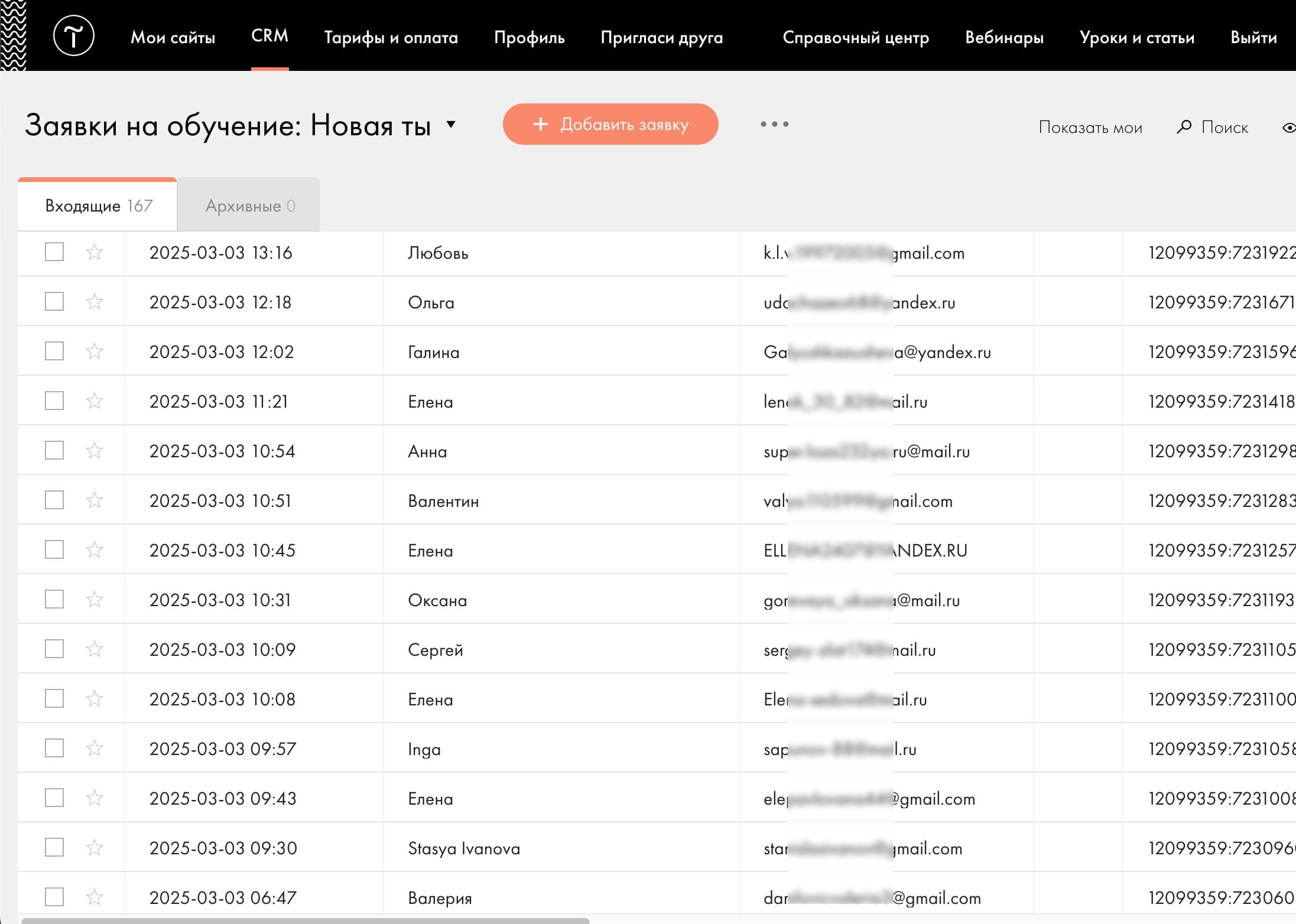Check the Сергей row checkbox
Viewport: 1296px width, 924px height.
point(54,649)
